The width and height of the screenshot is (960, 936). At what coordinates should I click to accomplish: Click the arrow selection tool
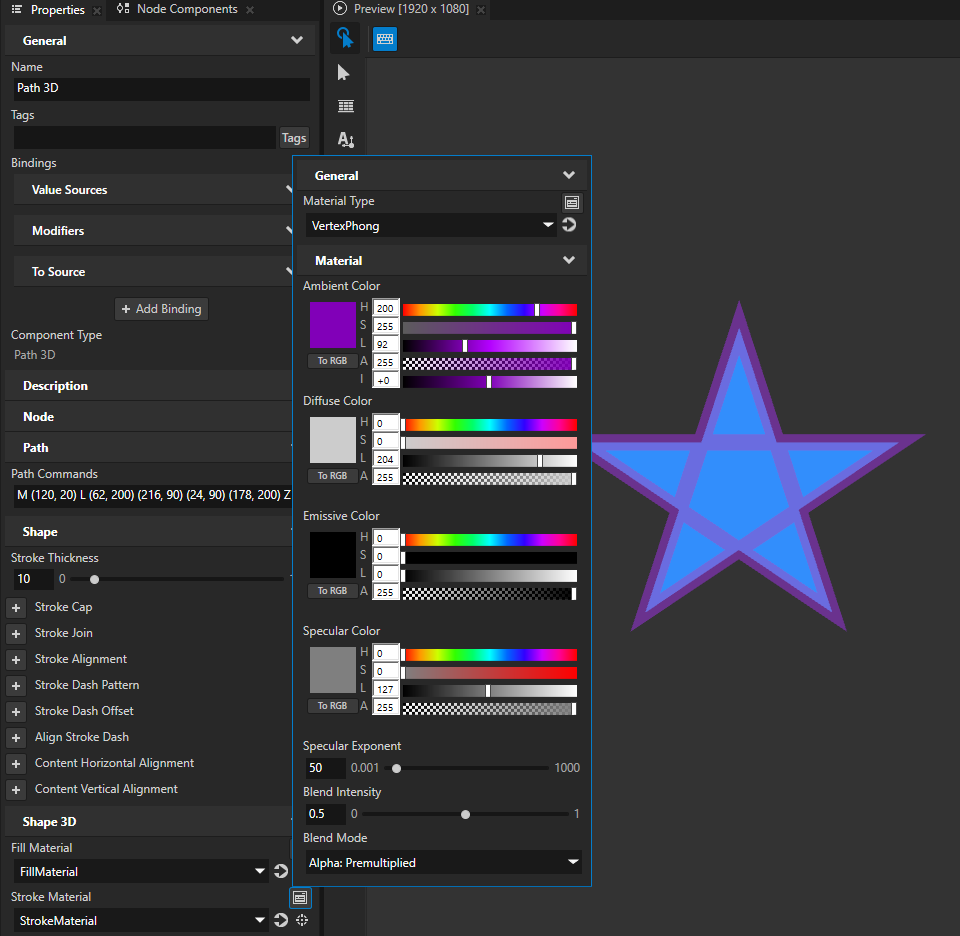tap(345, 72)
